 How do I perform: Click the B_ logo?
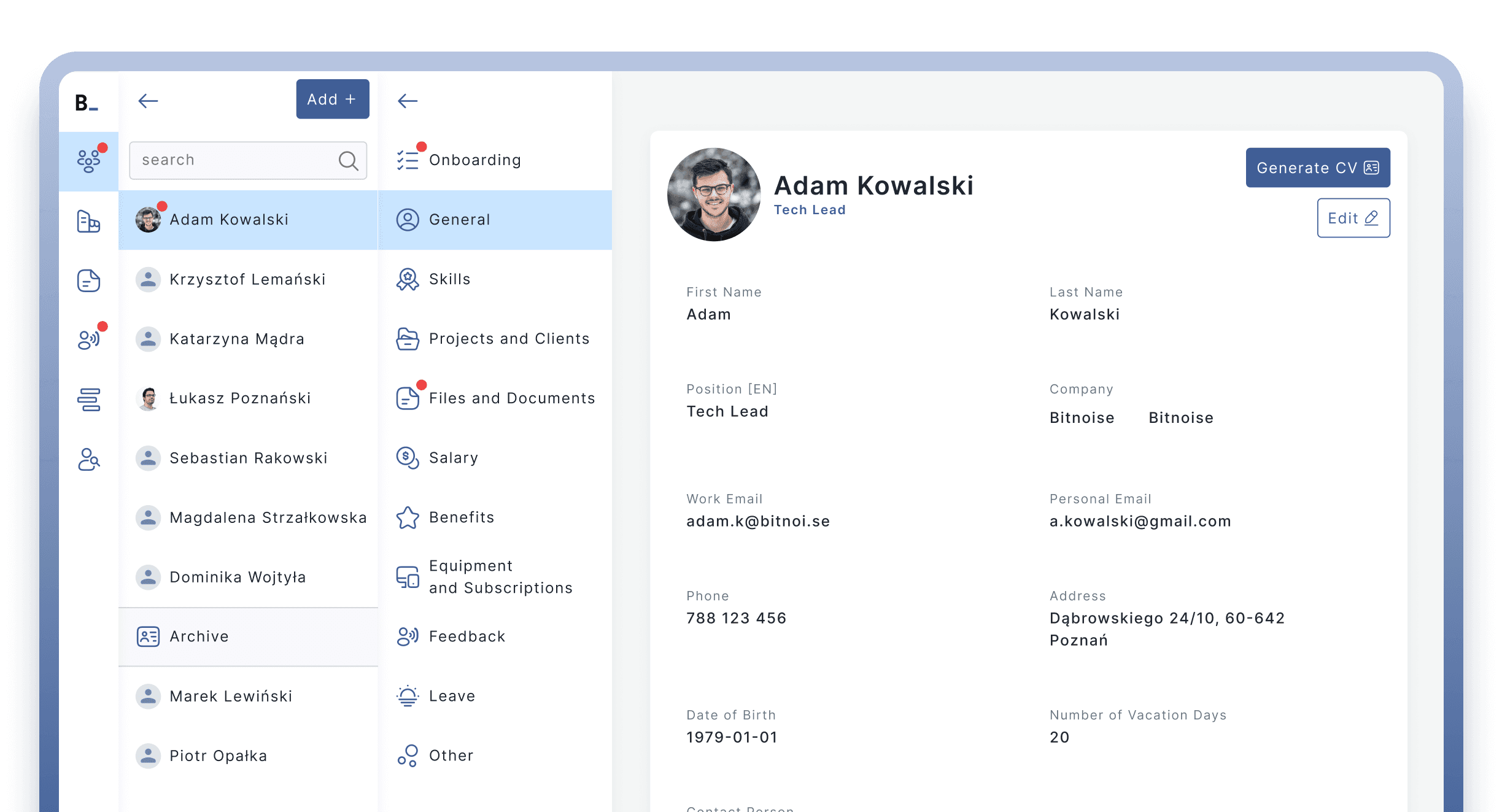tap(86, 102)
